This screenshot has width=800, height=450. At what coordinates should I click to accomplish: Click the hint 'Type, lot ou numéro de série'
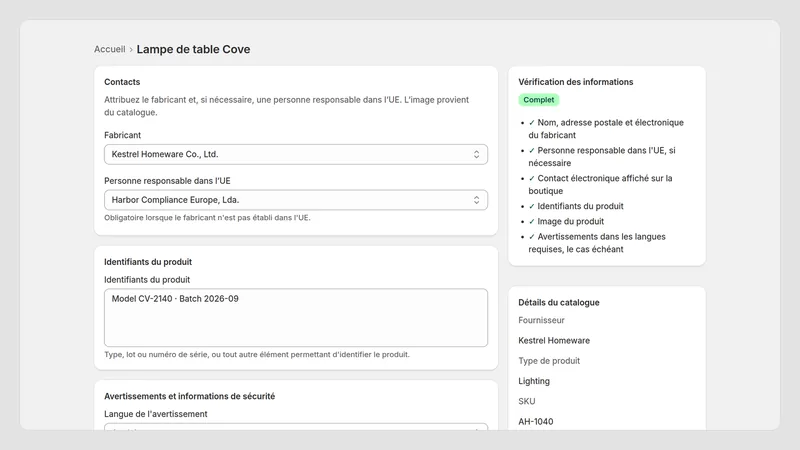[x=257, y=355]
